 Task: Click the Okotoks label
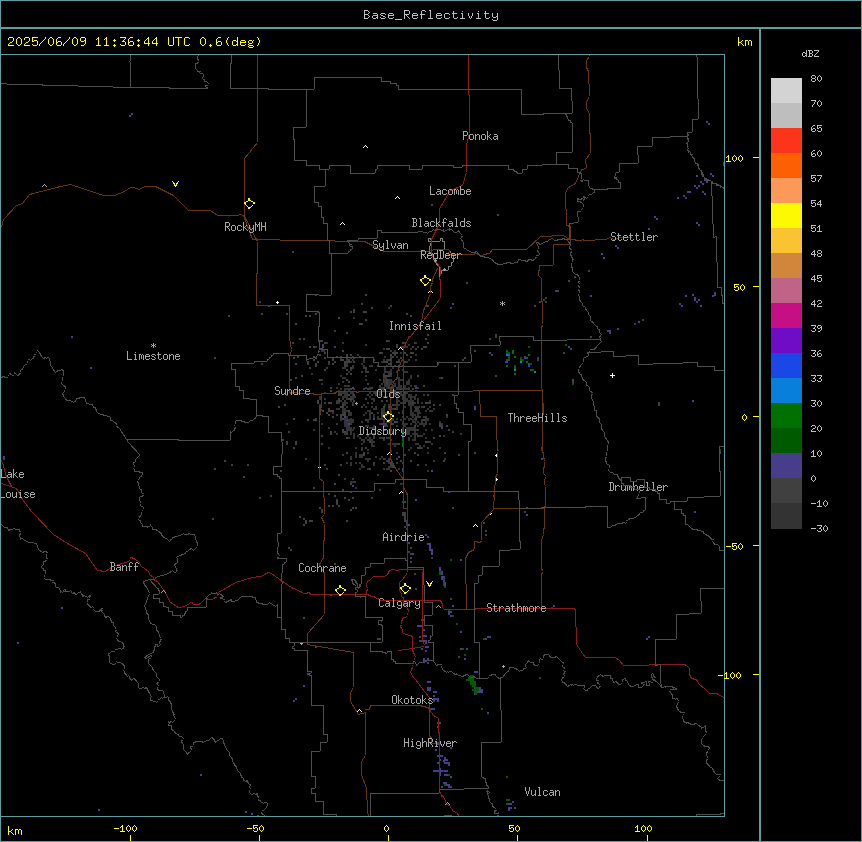[412, 700]
